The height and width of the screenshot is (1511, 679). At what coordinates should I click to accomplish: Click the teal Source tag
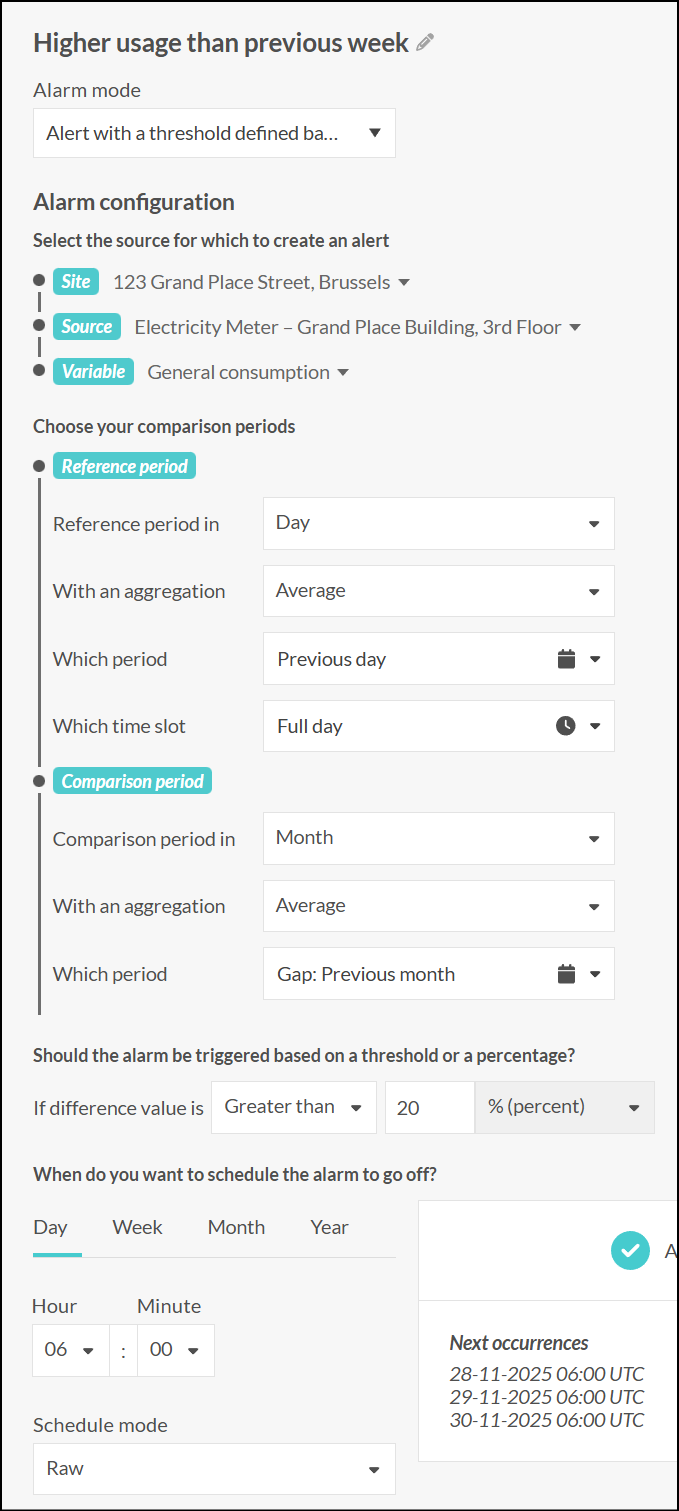coord(87,327)
